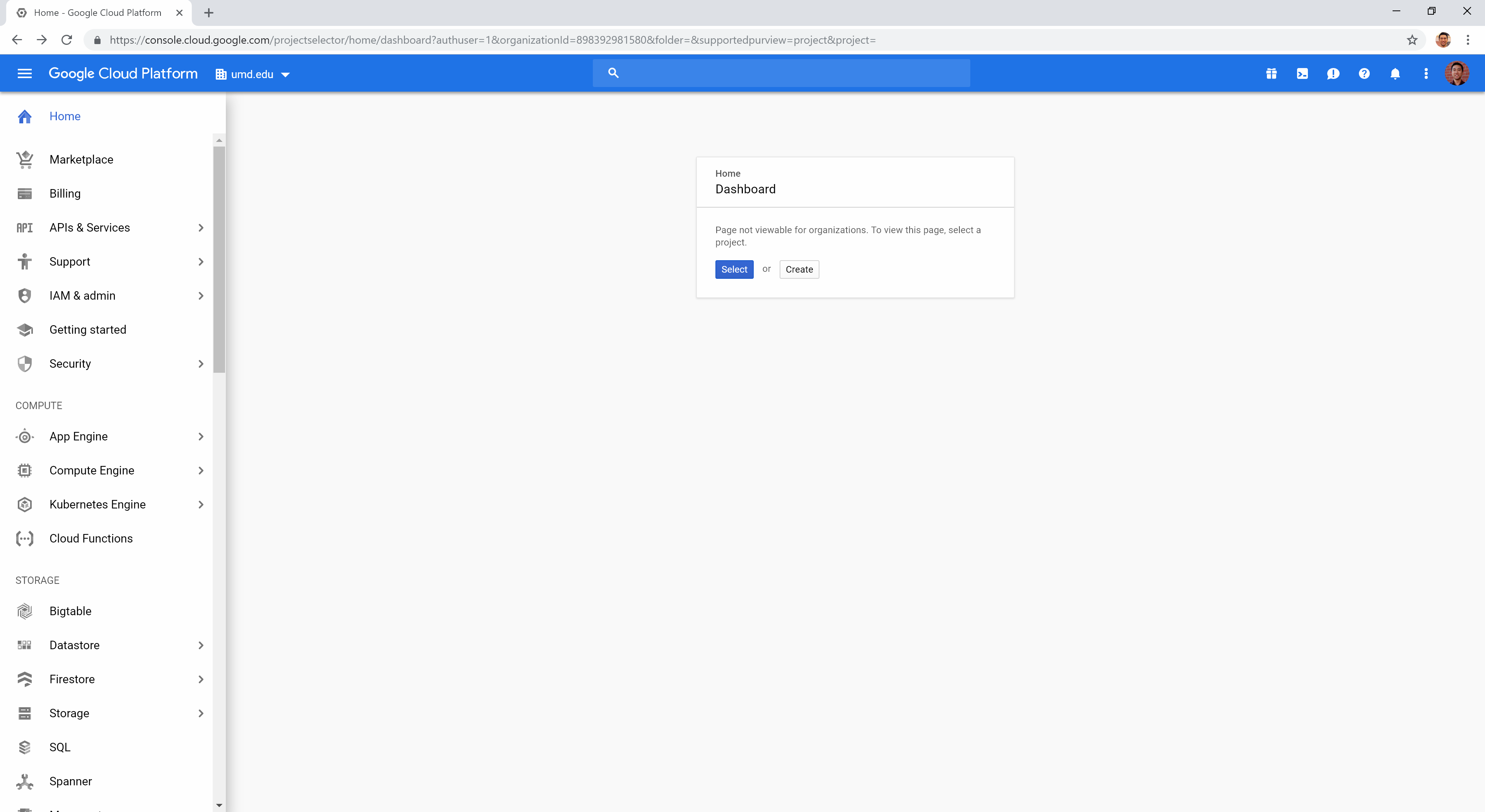The width and height of the screenshot is (1485, 812).
Task: Click the Getting started graduation cap icon
Action: [x=24, y=330]
